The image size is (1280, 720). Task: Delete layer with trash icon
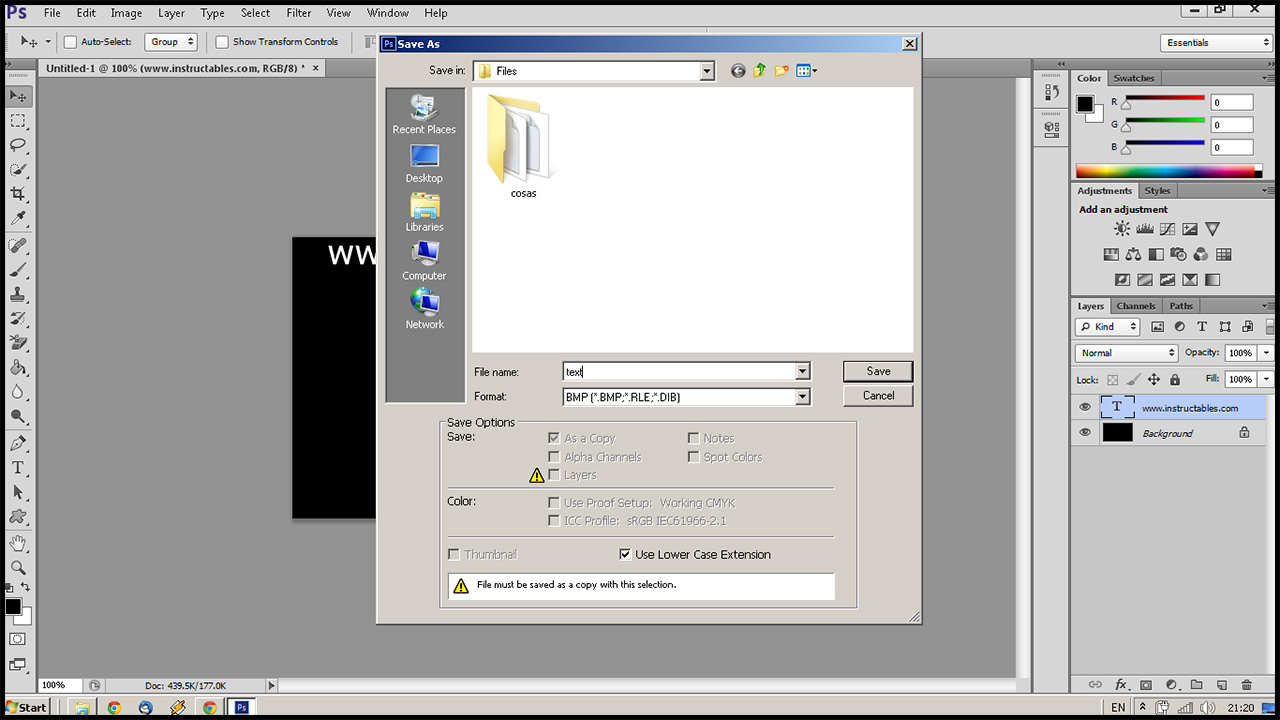(x=1246, y=685)
